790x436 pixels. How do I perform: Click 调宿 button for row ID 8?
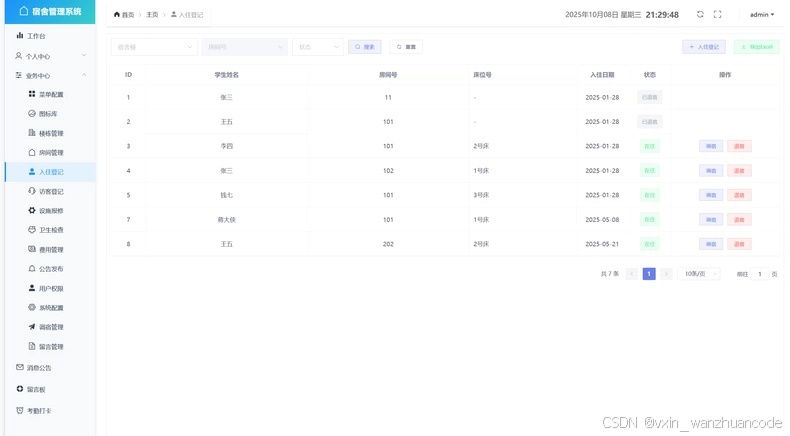pyautogui.click(x=711, y=244)
